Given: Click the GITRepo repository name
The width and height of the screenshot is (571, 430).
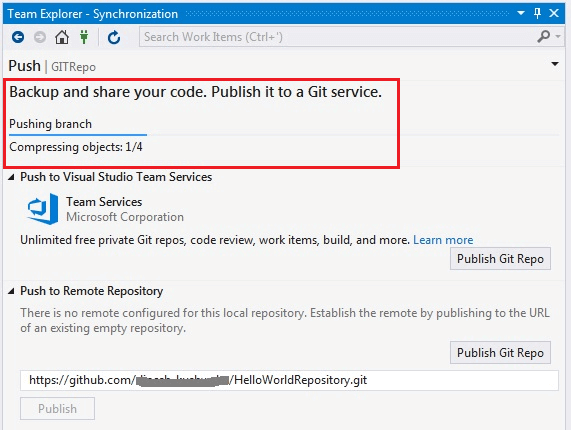Looking at the screenshot, I should pos(73,67).
